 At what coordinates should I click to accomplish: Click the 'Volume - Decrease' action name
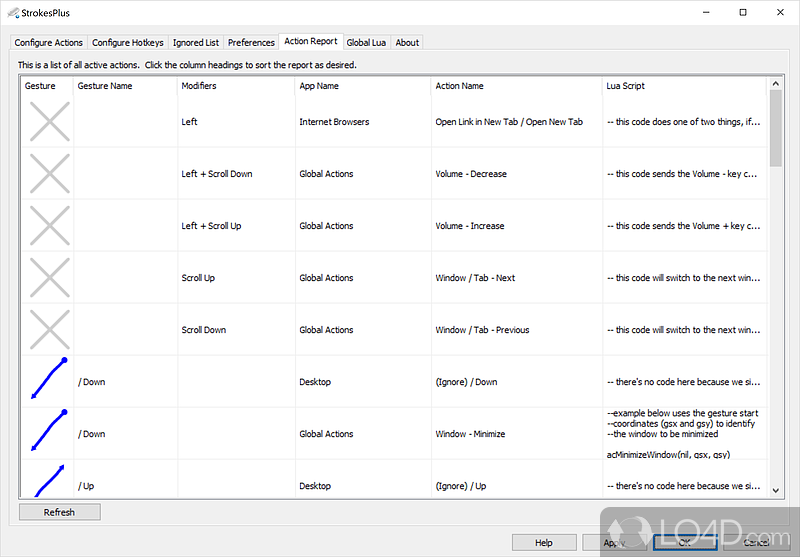pos(471,174)
